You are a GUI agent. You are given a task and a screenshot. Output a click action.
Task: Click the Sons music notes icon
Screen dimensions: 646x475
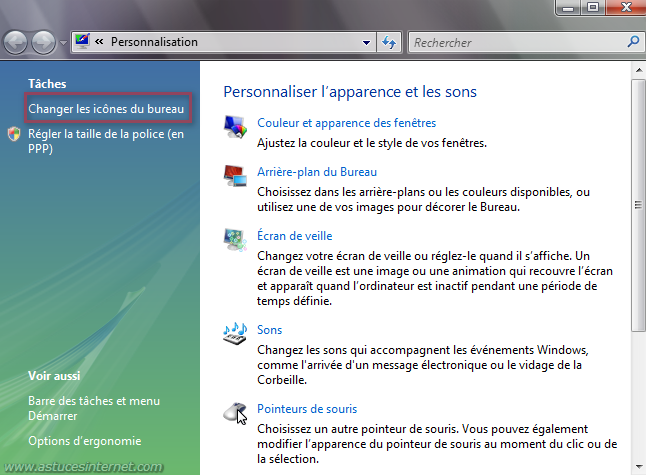tap(235, 333)
